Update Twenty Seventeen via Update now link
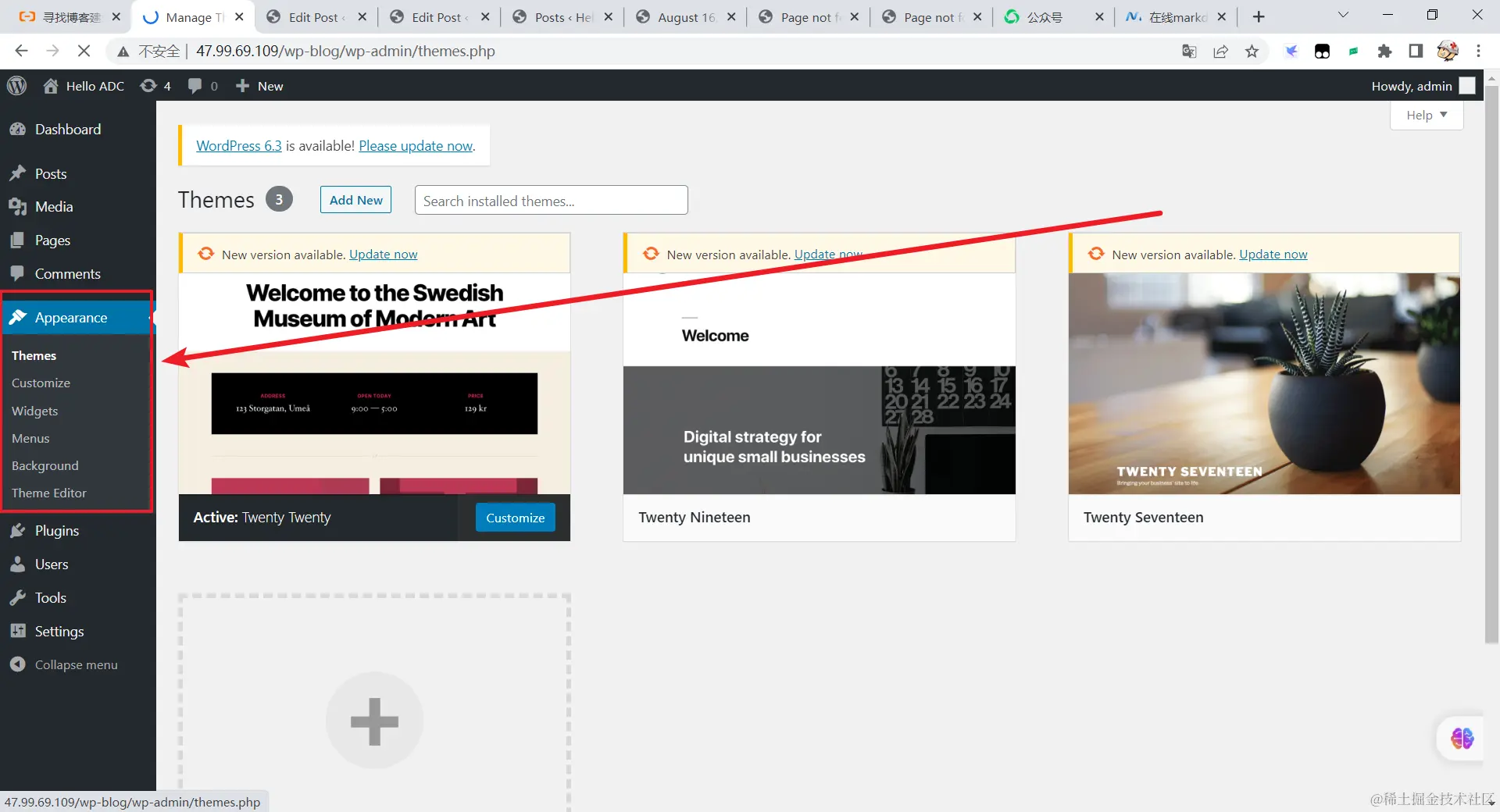Viewport: 1500px width, 812px height. pyautogui.click(x=1273, y=255)
